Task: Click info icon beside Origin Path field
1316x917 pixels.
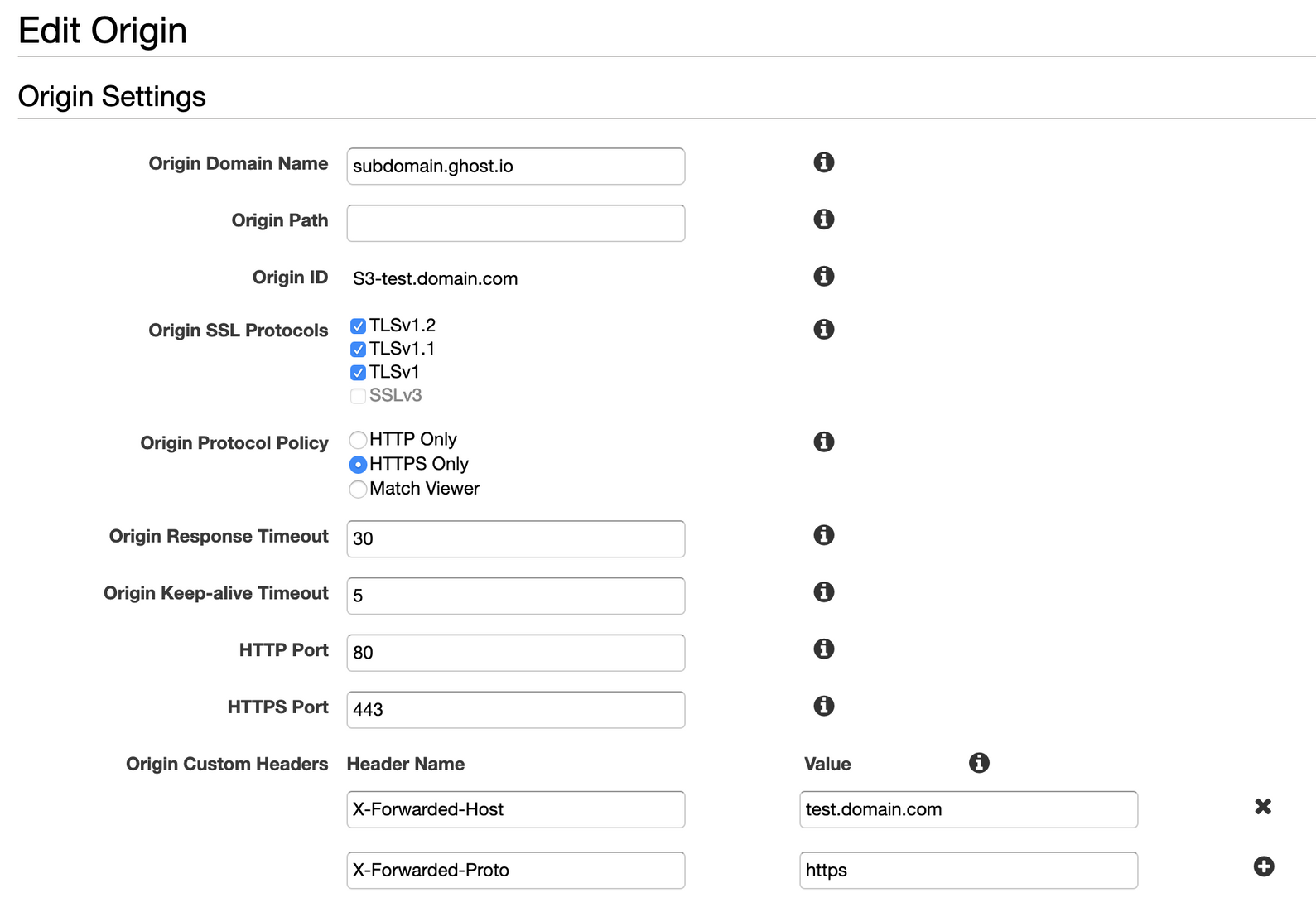Action: click(x=823, y=220)
